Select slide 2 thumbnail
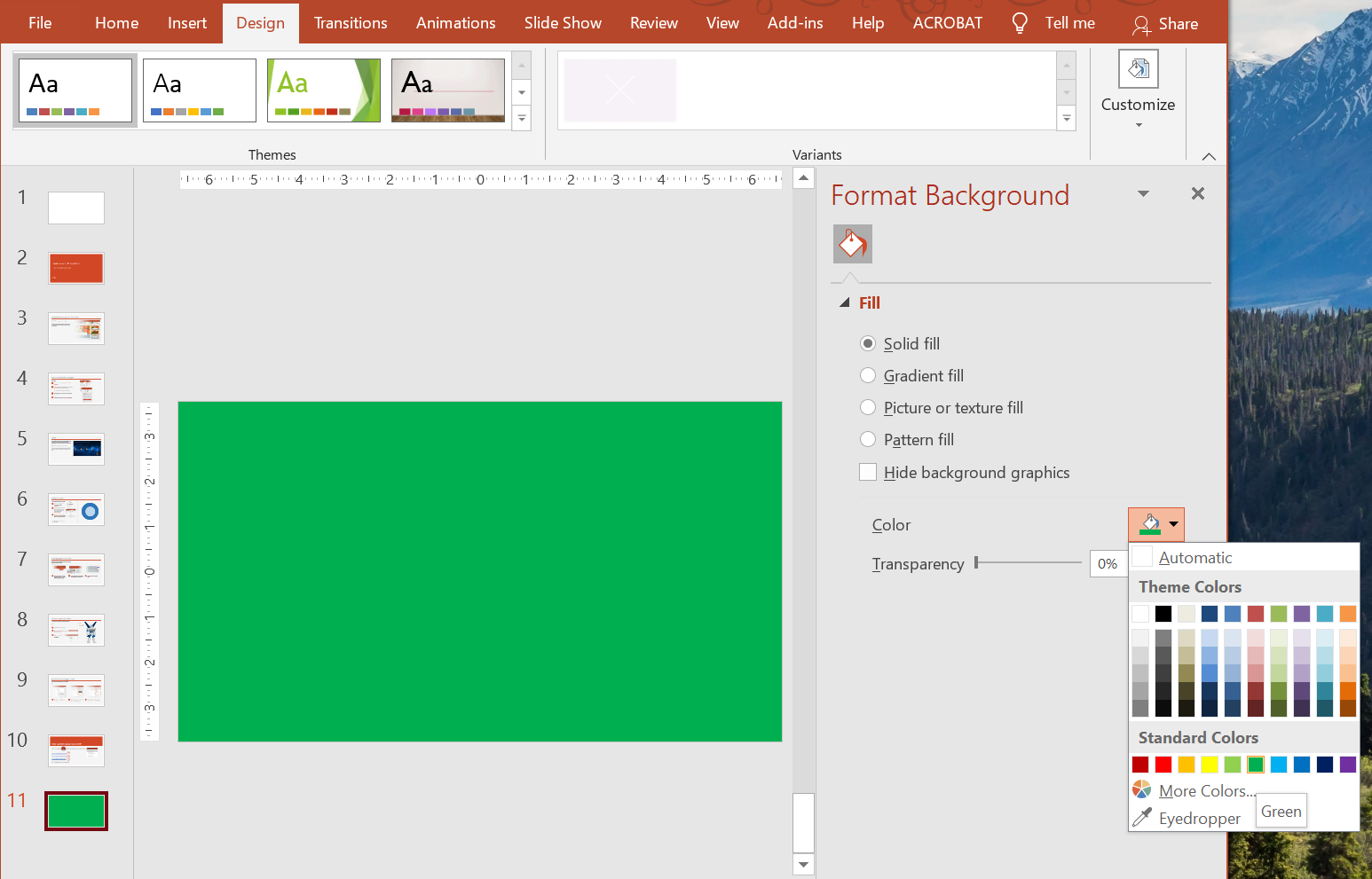 tap(76, 268)
